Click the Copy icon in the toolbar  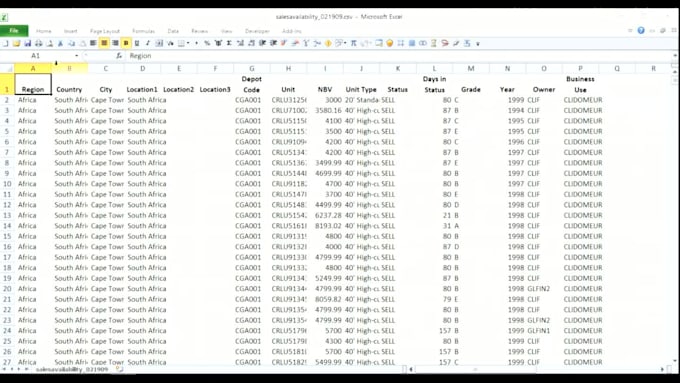pos(72,43)
